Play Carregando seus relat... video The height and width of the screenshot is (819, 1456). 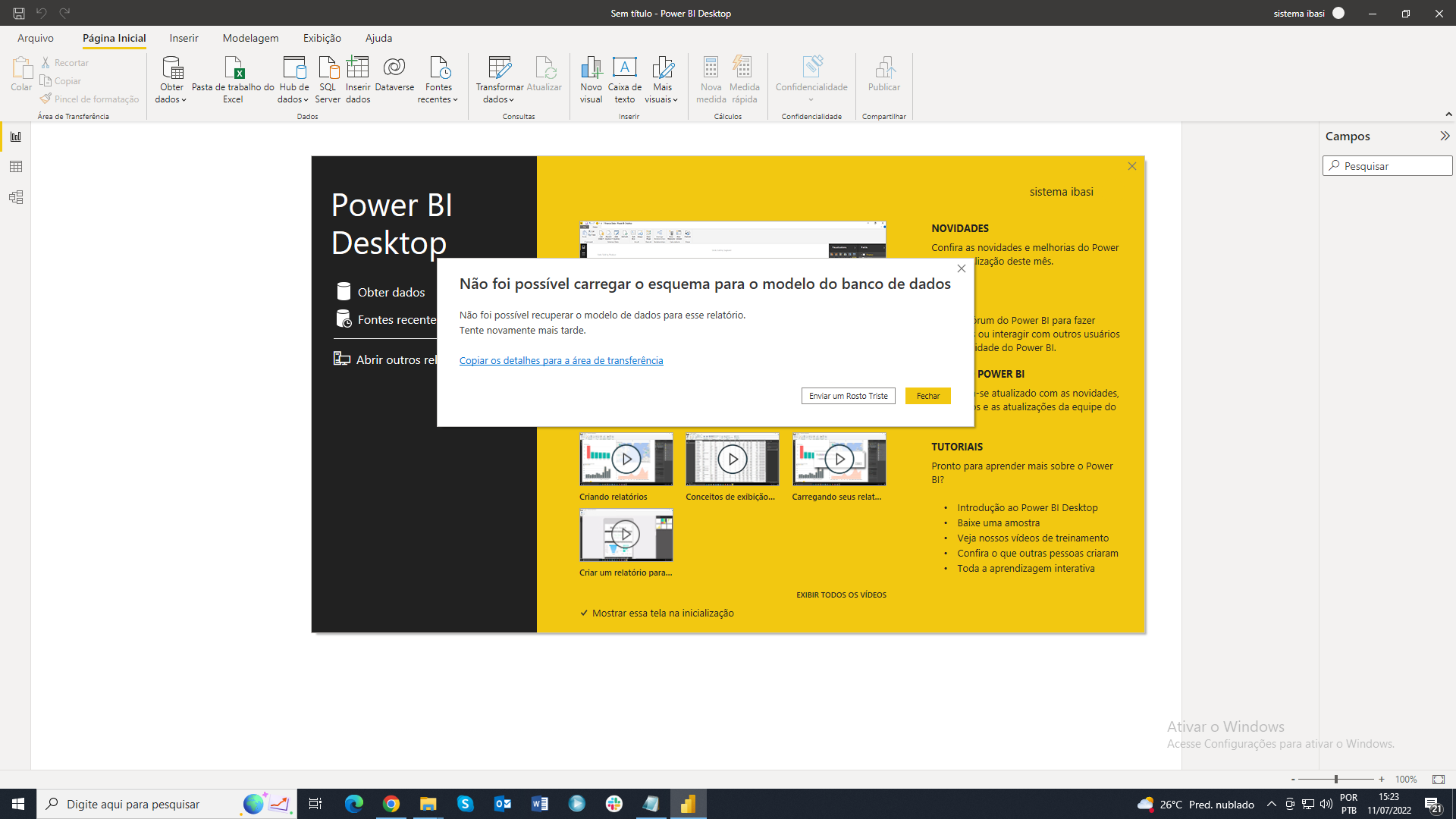(839, 459)
